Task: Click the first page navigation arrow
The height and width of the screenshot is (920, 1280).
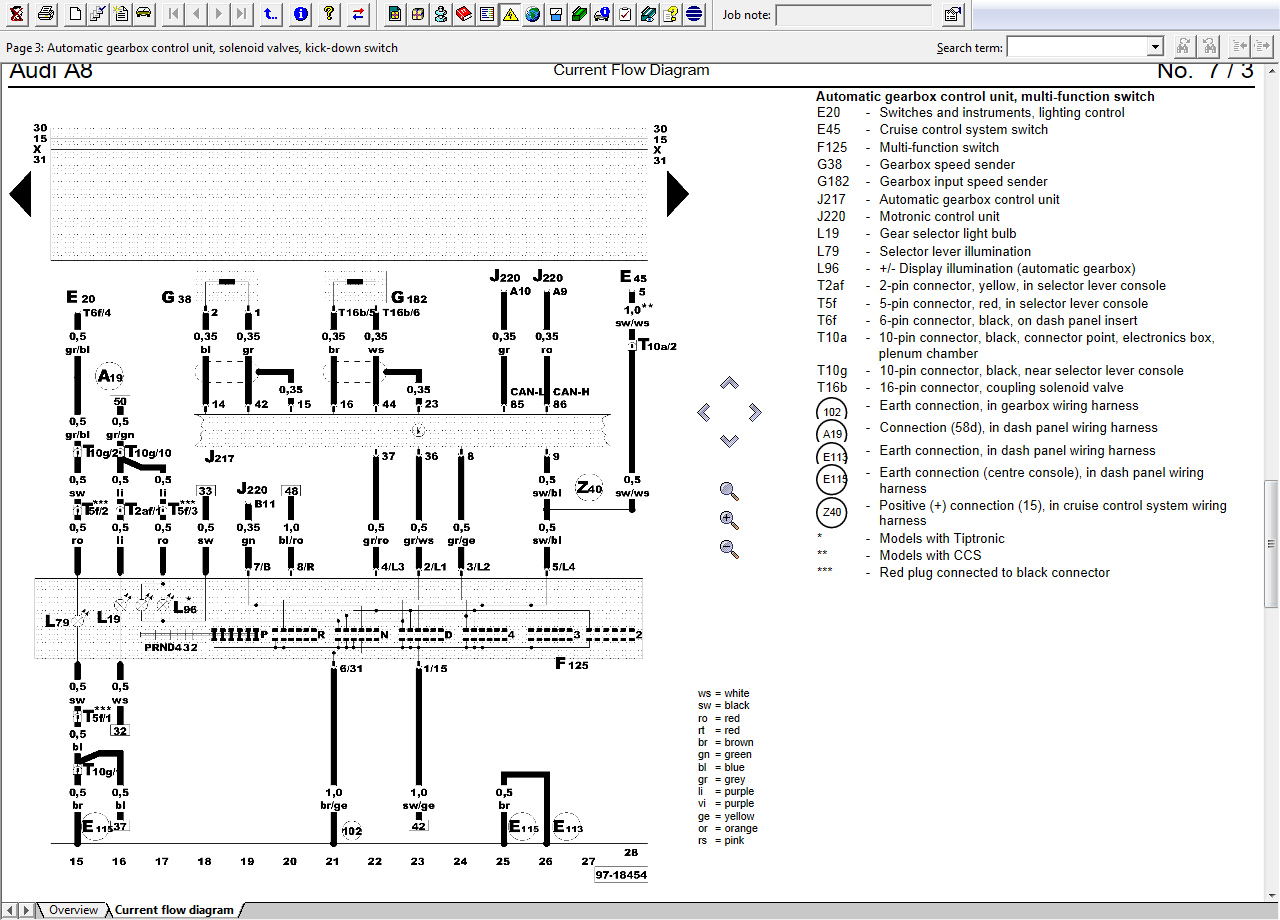Action: tap(173, 14)
